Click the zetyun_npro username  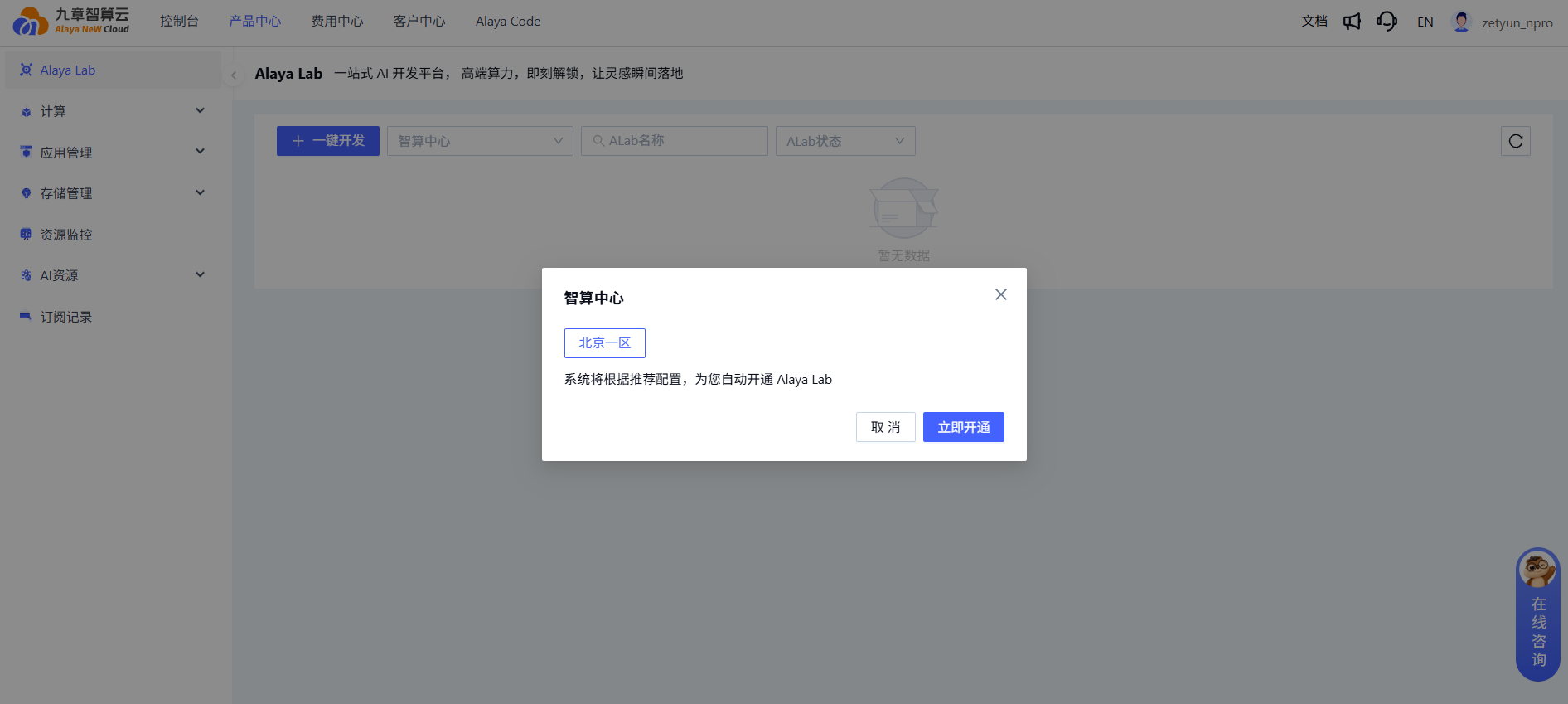click(1517, 23)
